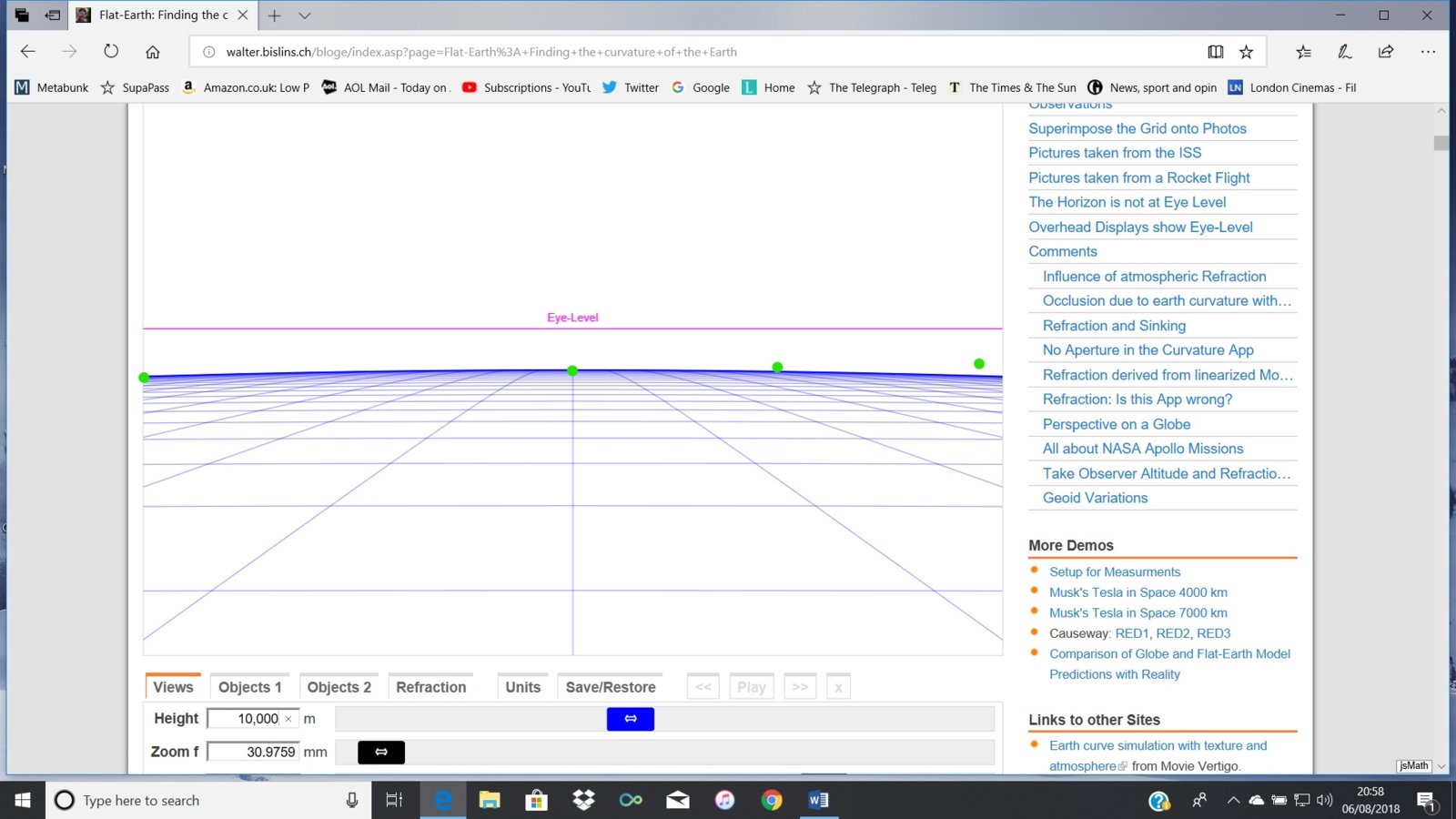Open the tab list chevron dropdown
This screenshot has height=819, width=1456.
coord(303,15)
